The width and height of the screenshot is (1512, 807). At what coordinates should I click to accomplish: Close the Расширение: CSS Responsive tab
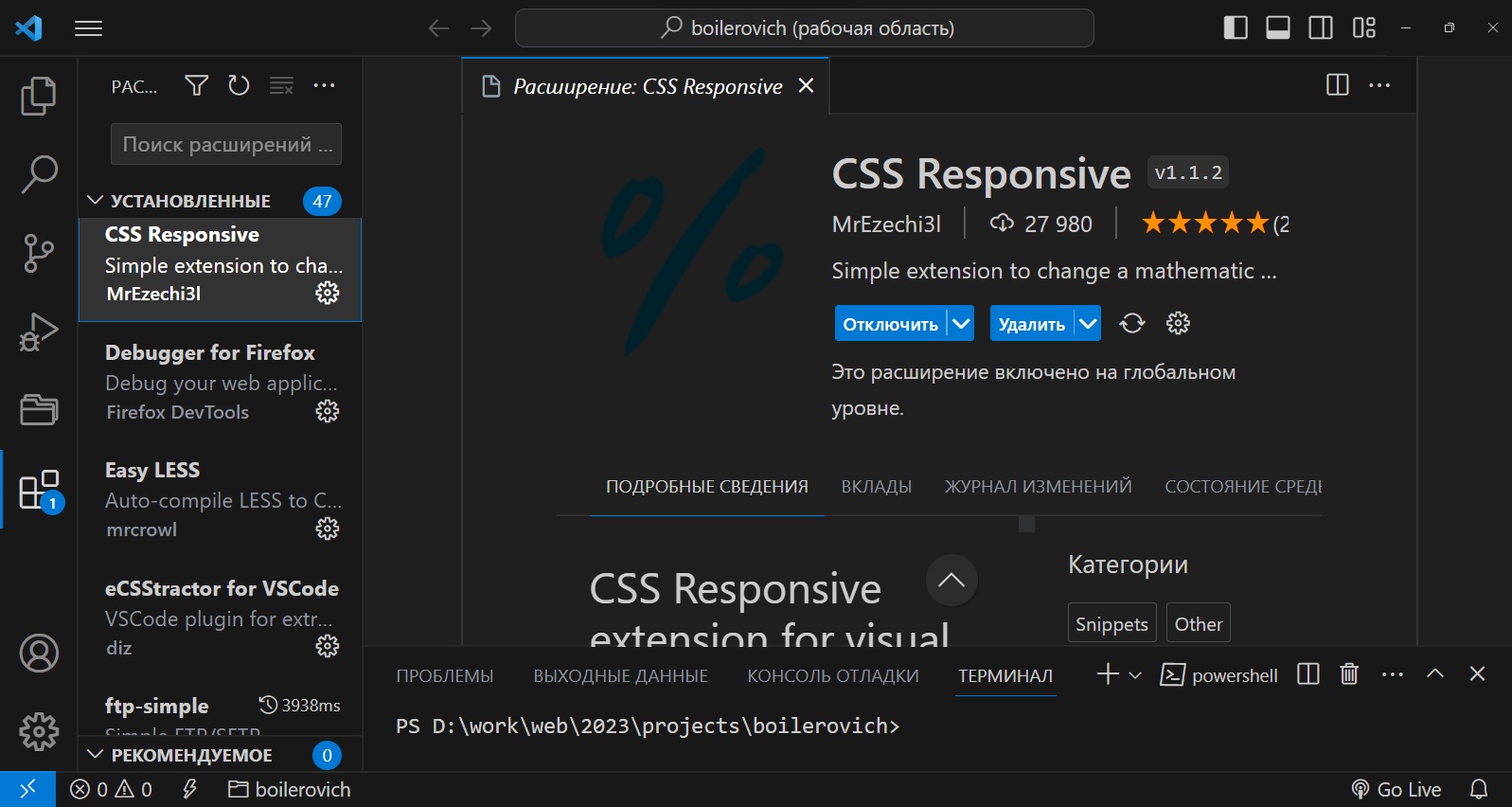tap(806, 86)
